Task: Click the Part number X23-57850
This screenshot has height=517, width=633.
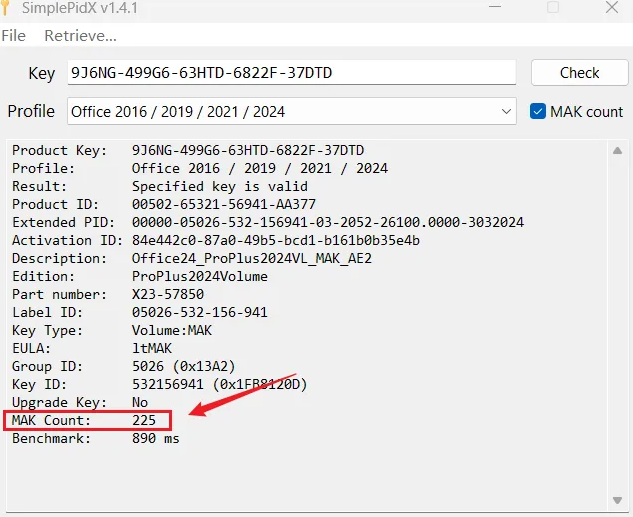Action: 168,294
